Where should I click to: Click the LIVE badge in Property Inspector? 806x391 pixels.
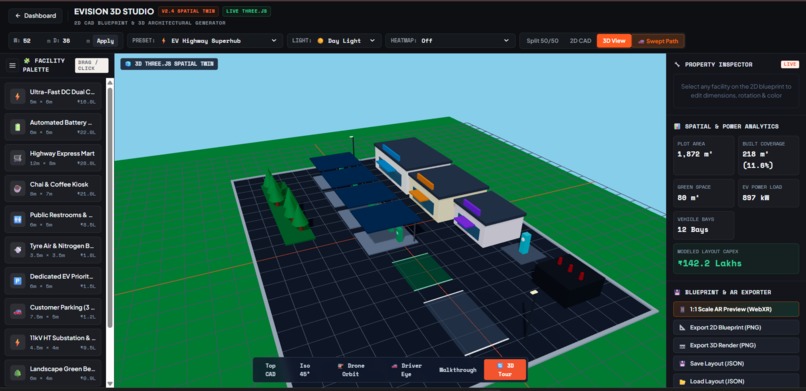pyautogui.click(x=790, y=65)
